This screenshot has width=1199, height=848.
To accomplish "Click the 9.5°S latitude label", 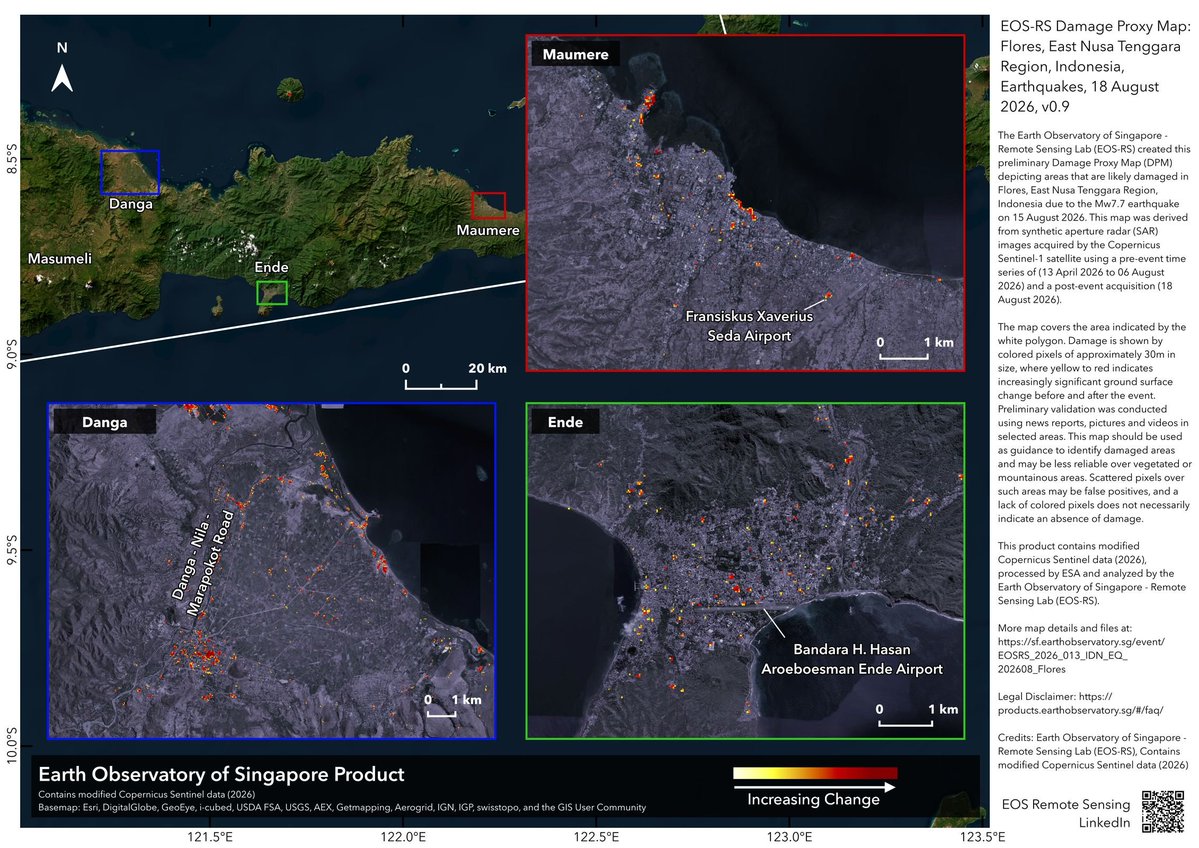I will coord(11,550).
